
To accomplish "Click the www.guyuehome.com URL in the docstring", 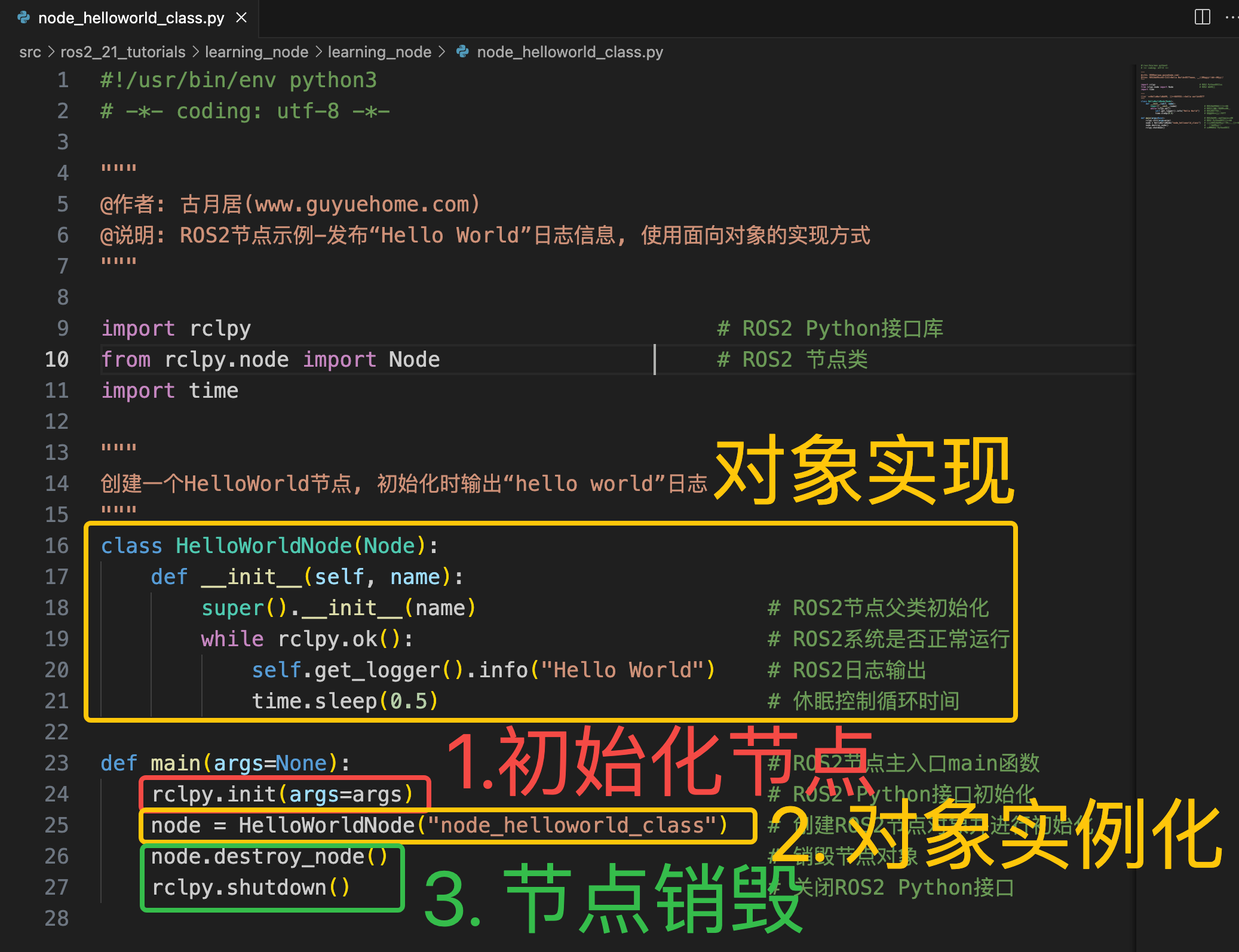I will click(x=363, y=204).
